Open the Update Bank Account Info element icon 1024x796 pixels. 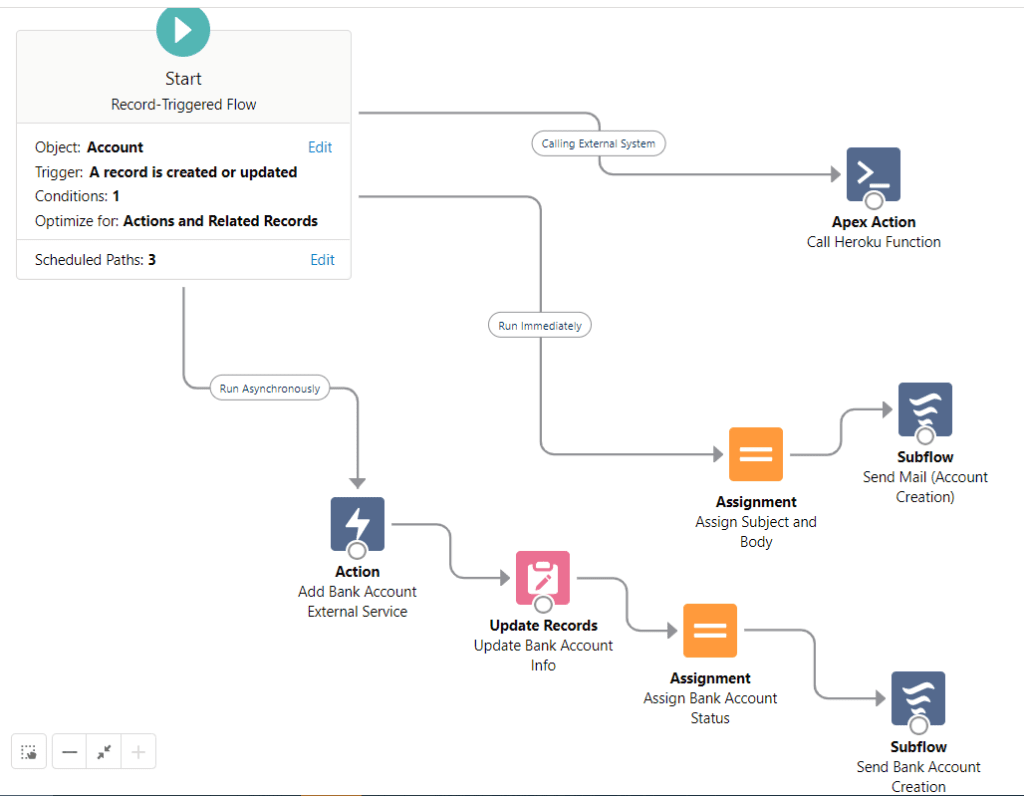click(542, 578)
